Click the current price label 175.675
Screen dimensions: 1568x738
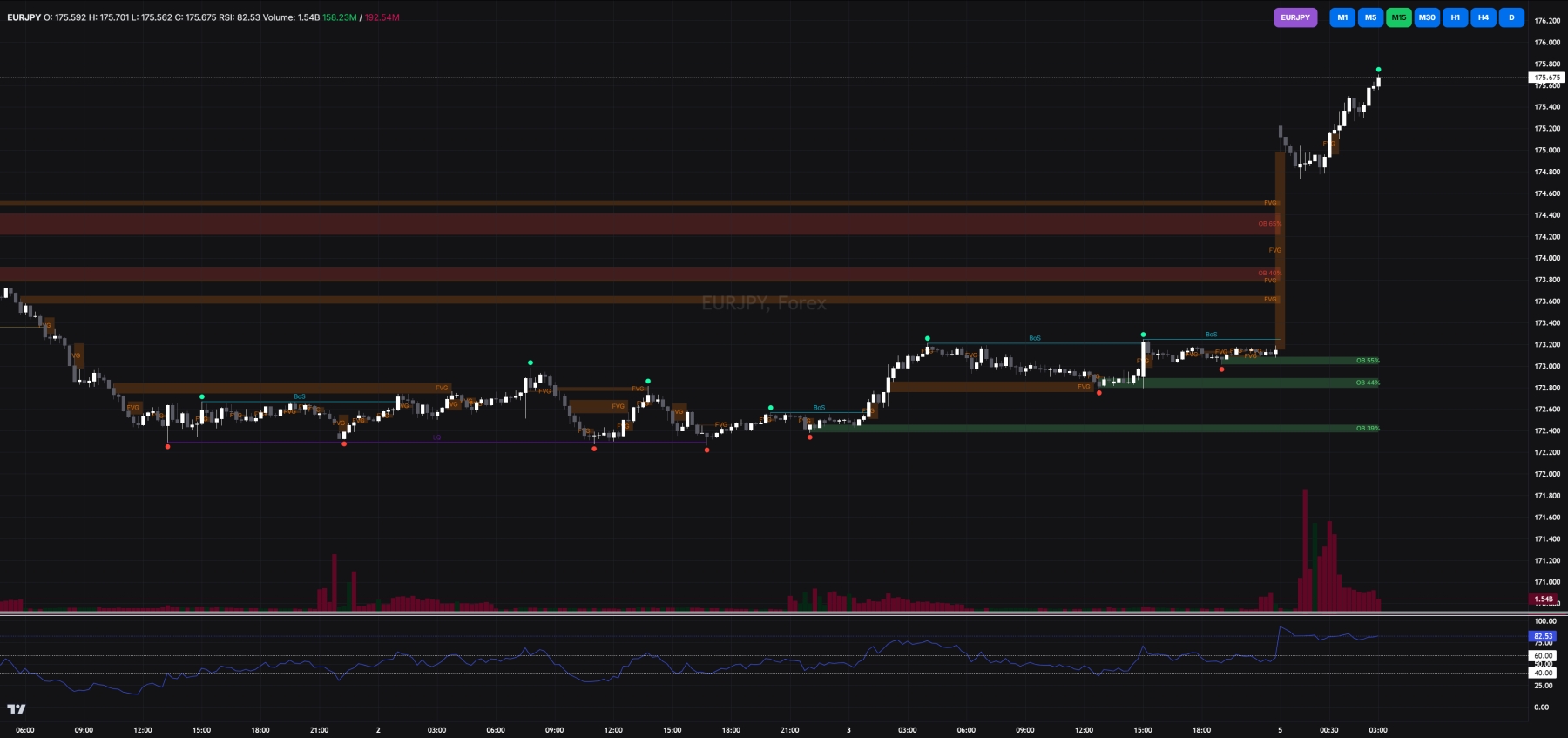coord(1547,78)
